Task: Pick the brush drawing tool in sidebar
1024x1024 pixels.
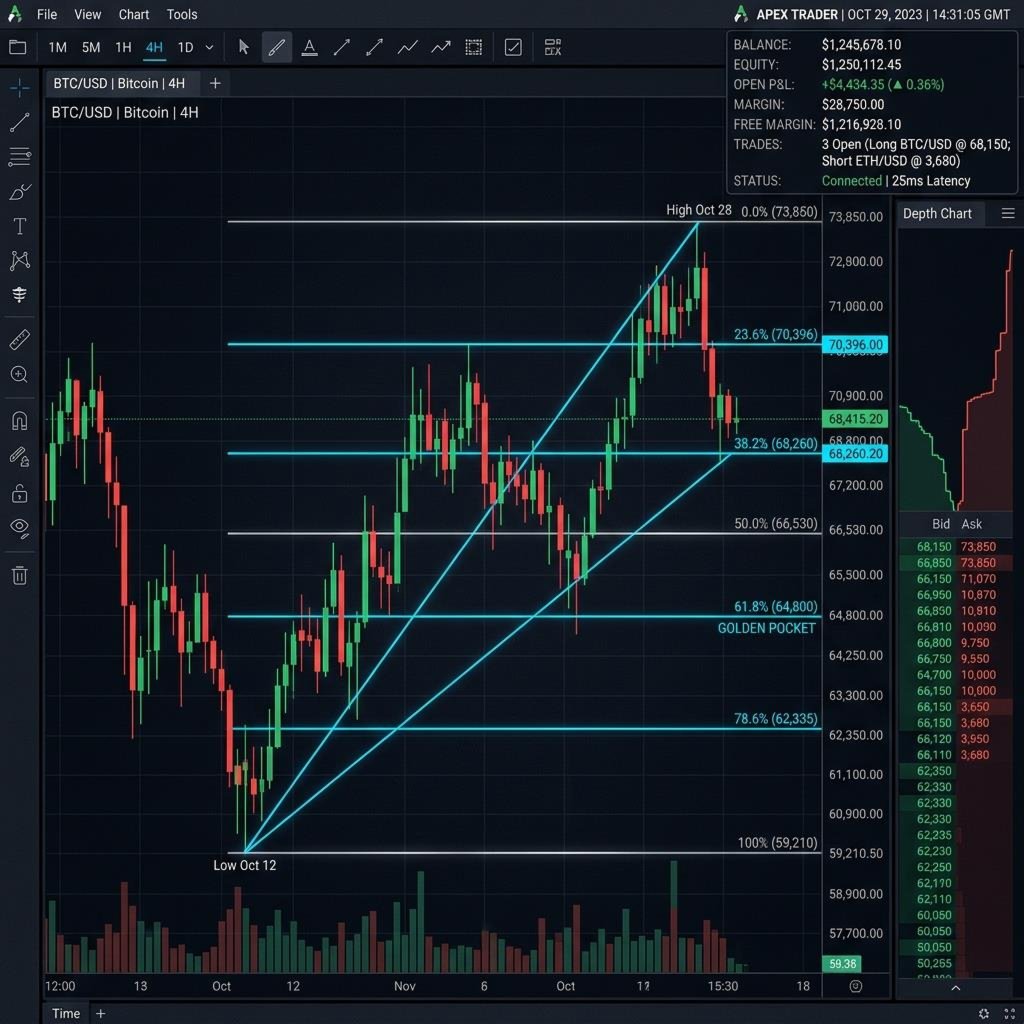Action: pyautogui.click(x=20, y=191)
